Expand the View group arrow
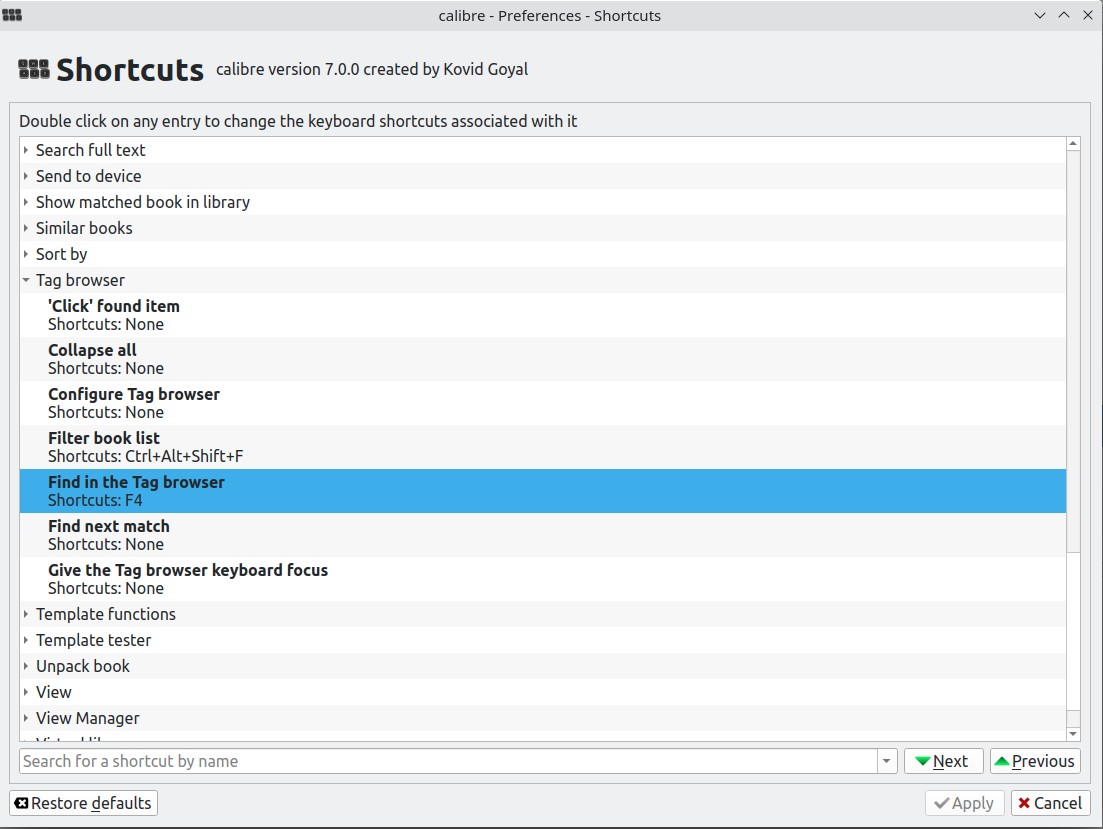This screenshot has height=829, width=1103. (25, 692)
